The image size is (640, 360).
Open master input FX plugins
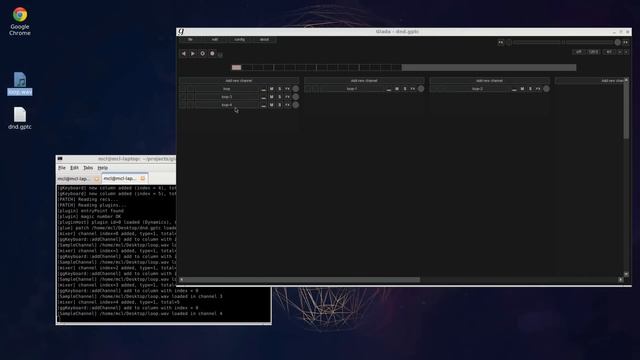(x=501, y=42)
